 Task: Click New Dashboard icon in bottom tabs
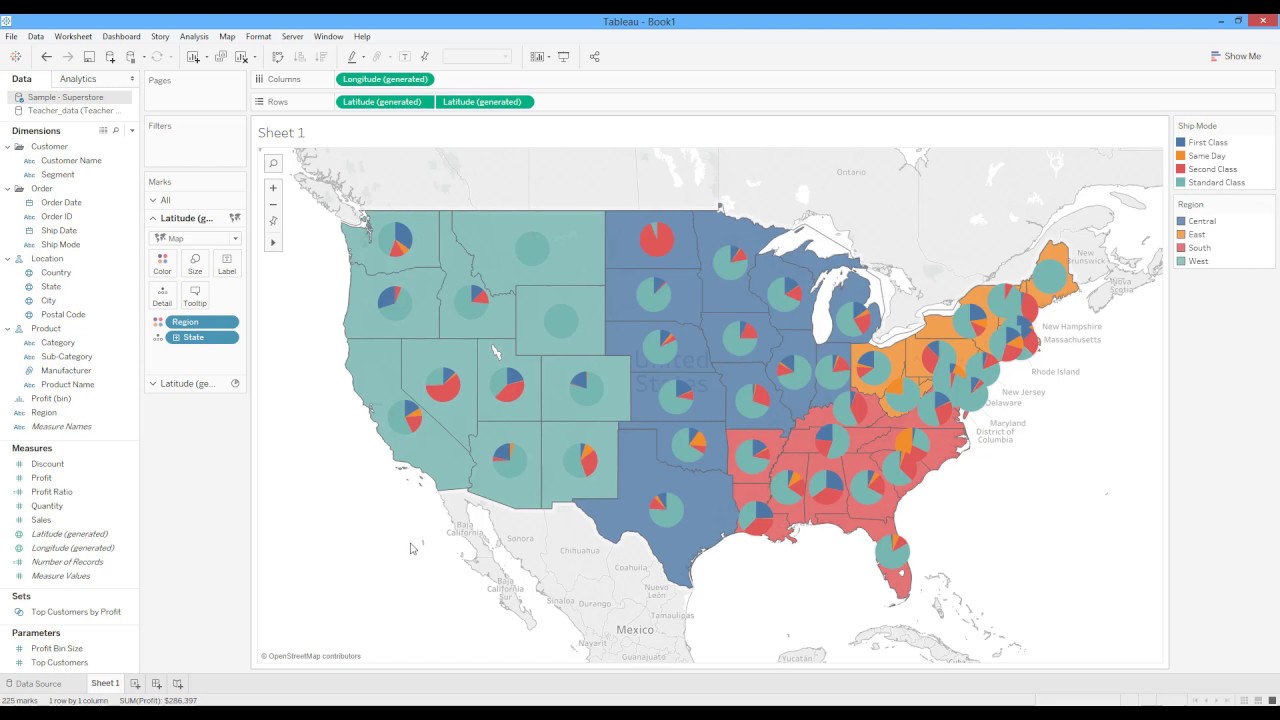coord(157,684)
